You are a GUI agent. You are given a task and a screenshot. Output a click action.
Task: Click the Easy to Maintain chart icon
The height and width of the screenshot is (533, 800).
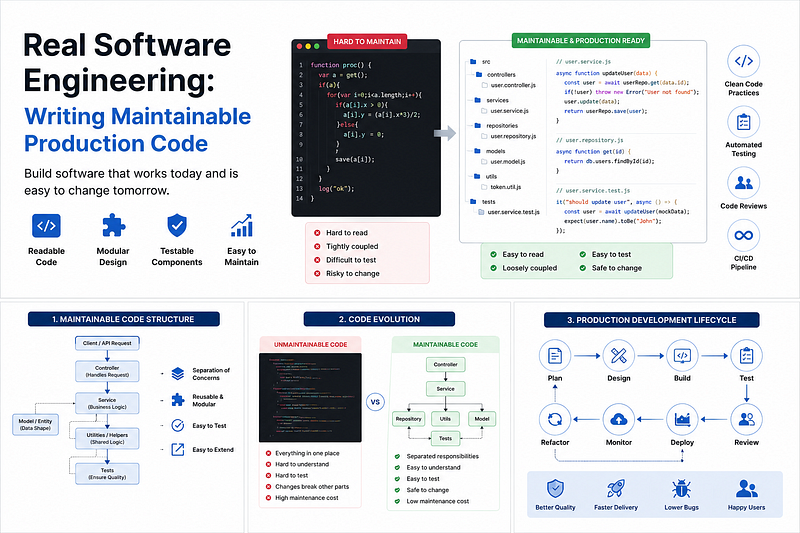click(241, 225)
